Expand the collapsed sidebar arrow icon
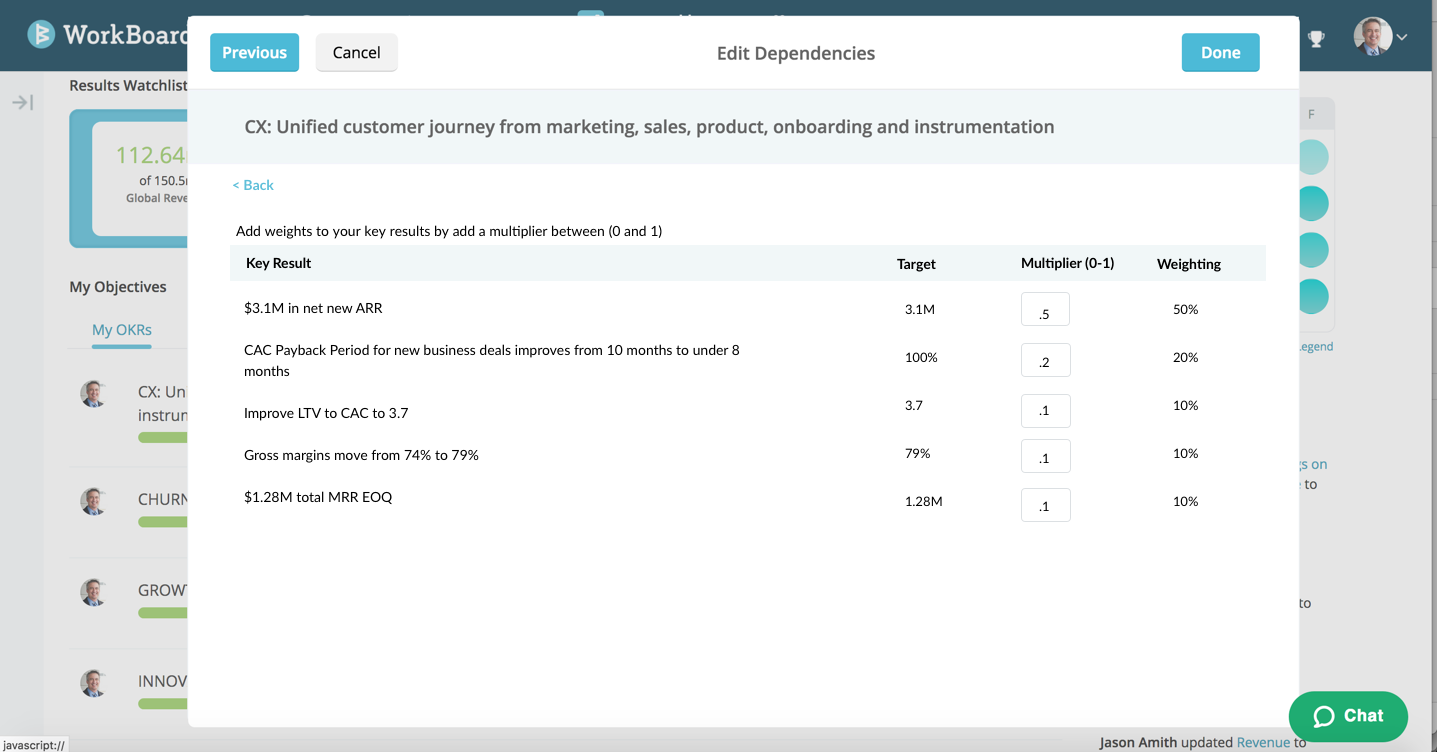Viewport: 1437px width, 752px height. [23, 102]
